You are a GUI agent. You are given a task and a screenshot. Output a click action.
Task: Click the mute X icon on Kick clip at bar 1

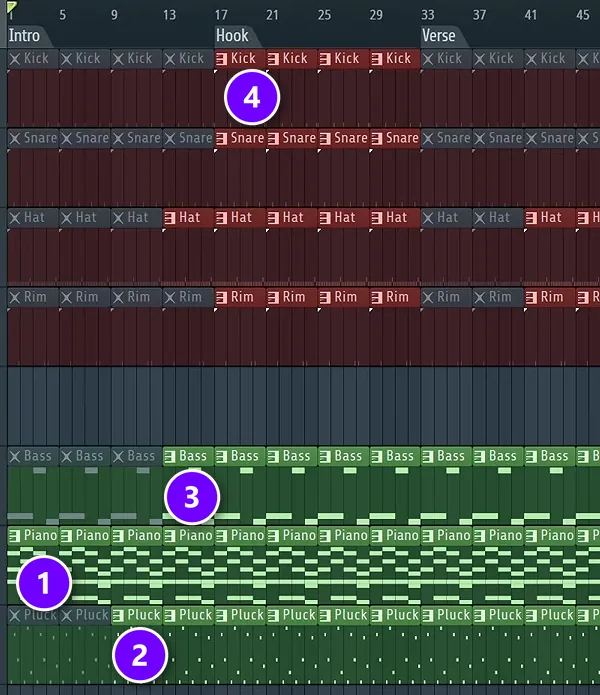point(15,59)
